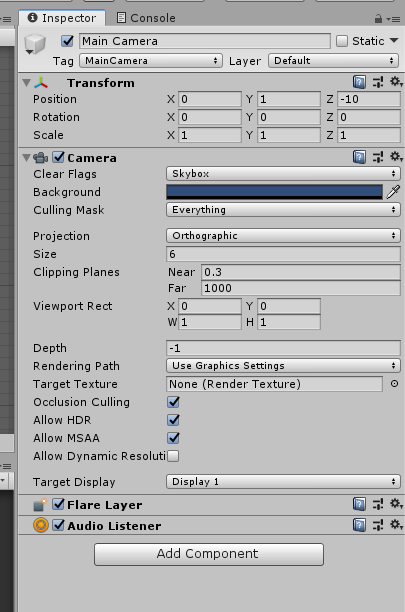
Task: Open the Background color swatch
Action: pos(274,192)
